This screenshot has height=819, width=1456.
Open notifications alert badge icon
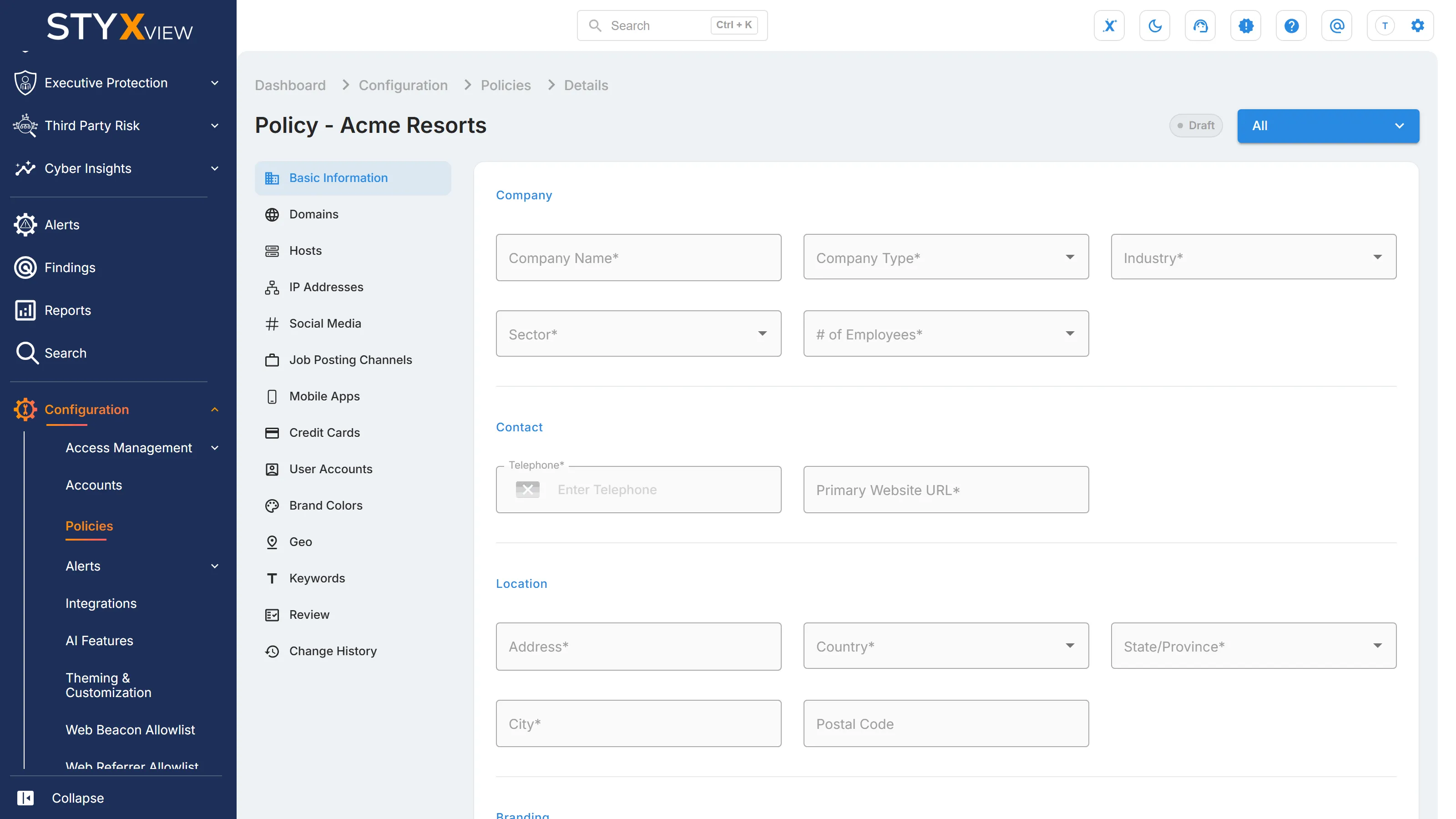[1246, 25]
